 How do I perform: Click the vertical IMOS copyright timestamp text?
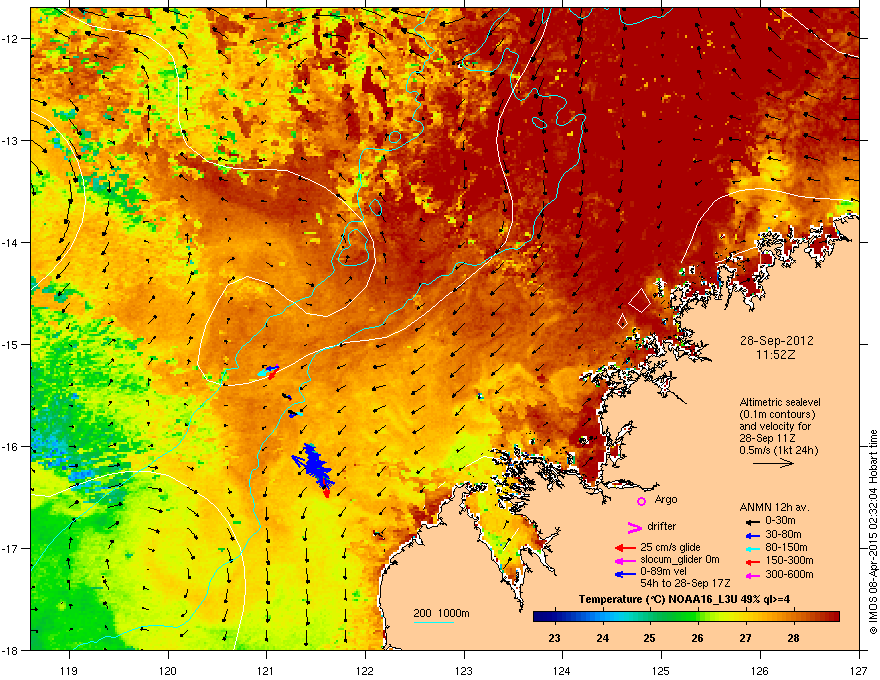coord(873,532)
